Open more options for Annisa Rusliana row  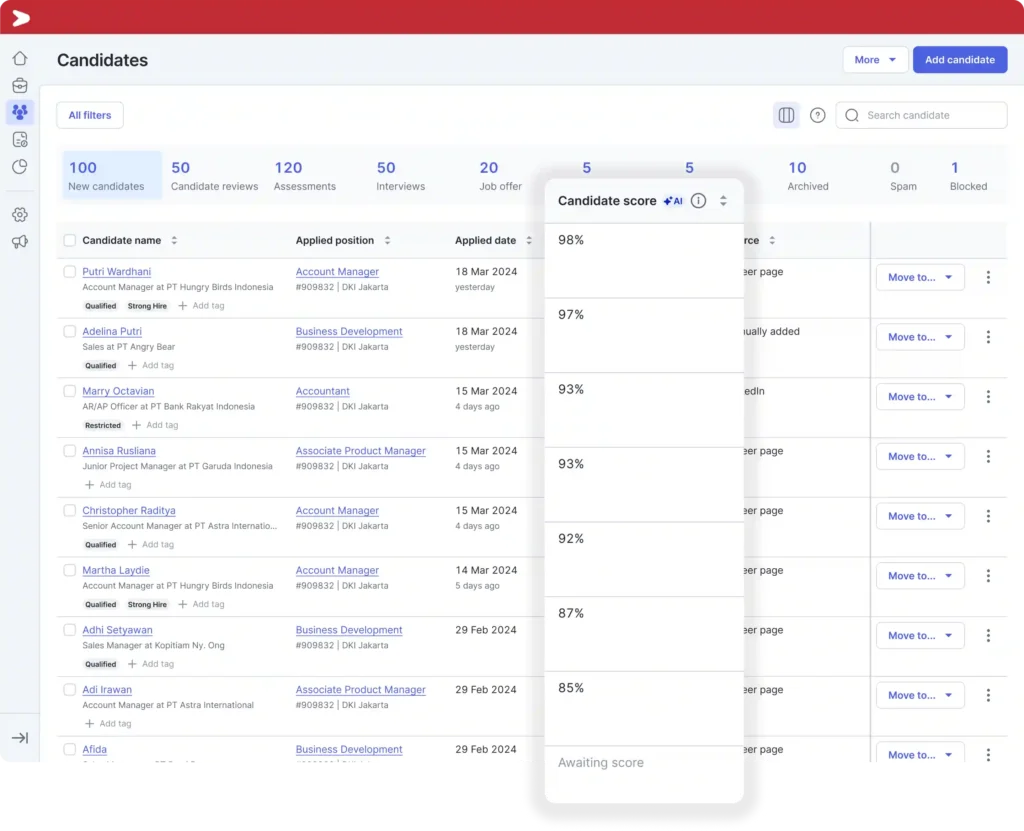click(988, 457)
